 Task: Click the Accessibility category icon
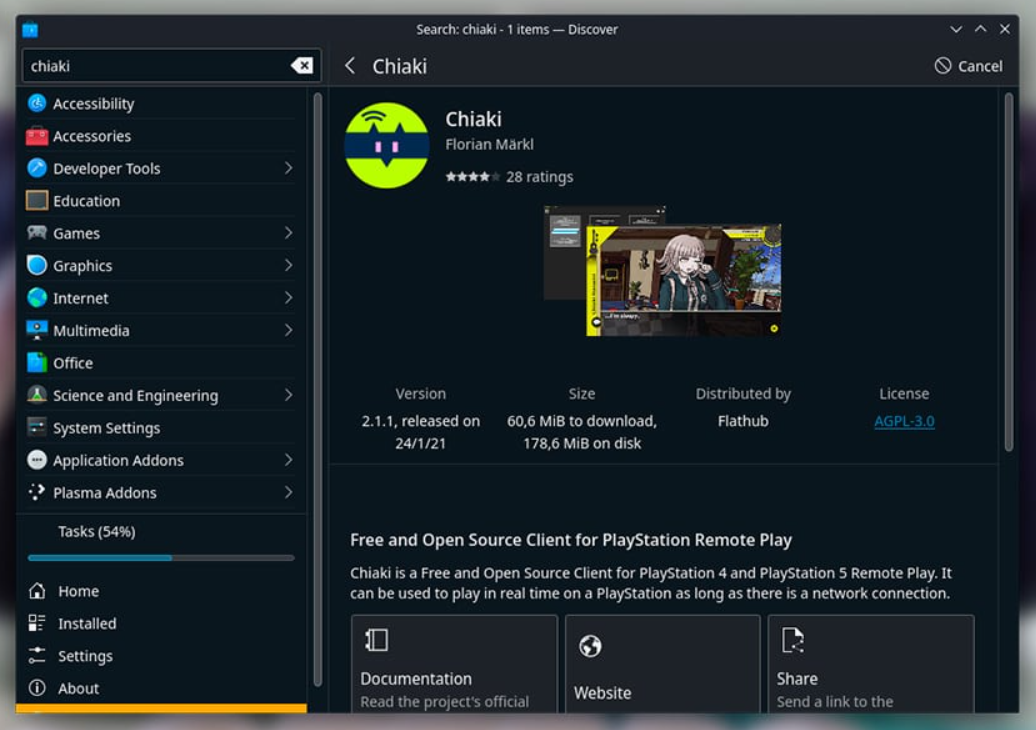37,103
